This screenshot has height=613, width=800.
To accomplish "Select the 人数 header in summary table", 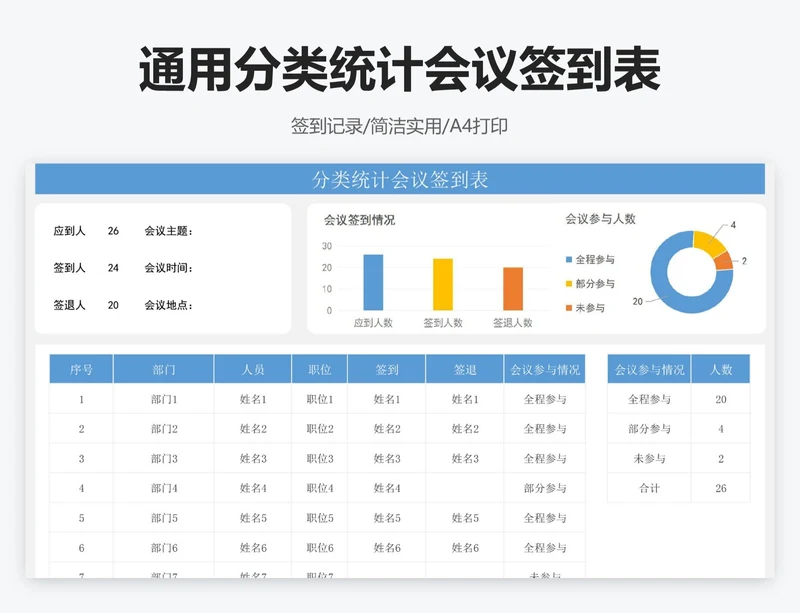I will tap(720, 369).
